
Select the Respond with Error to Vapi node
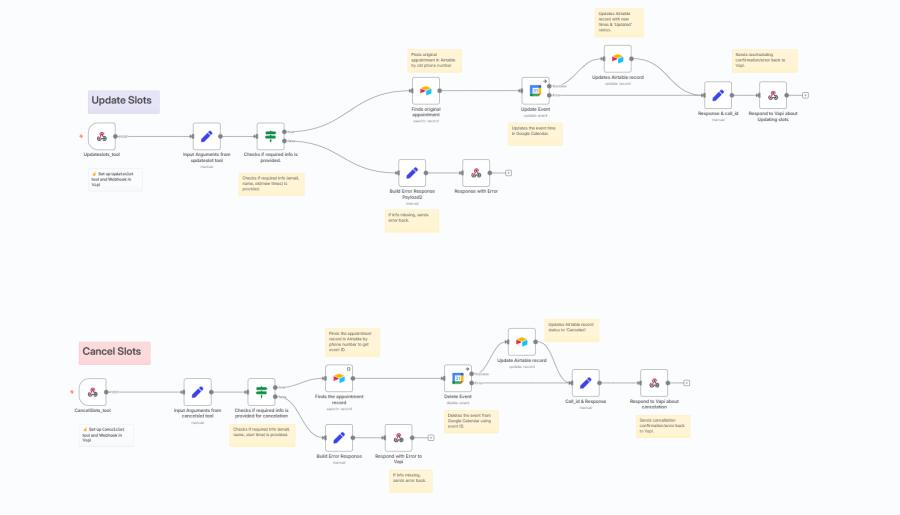click(398, 438)
